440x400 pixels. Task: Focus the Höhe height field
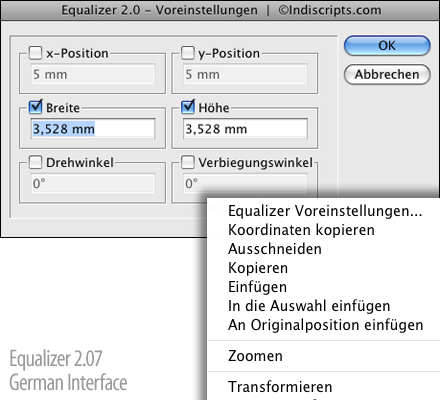click(245, 129)
